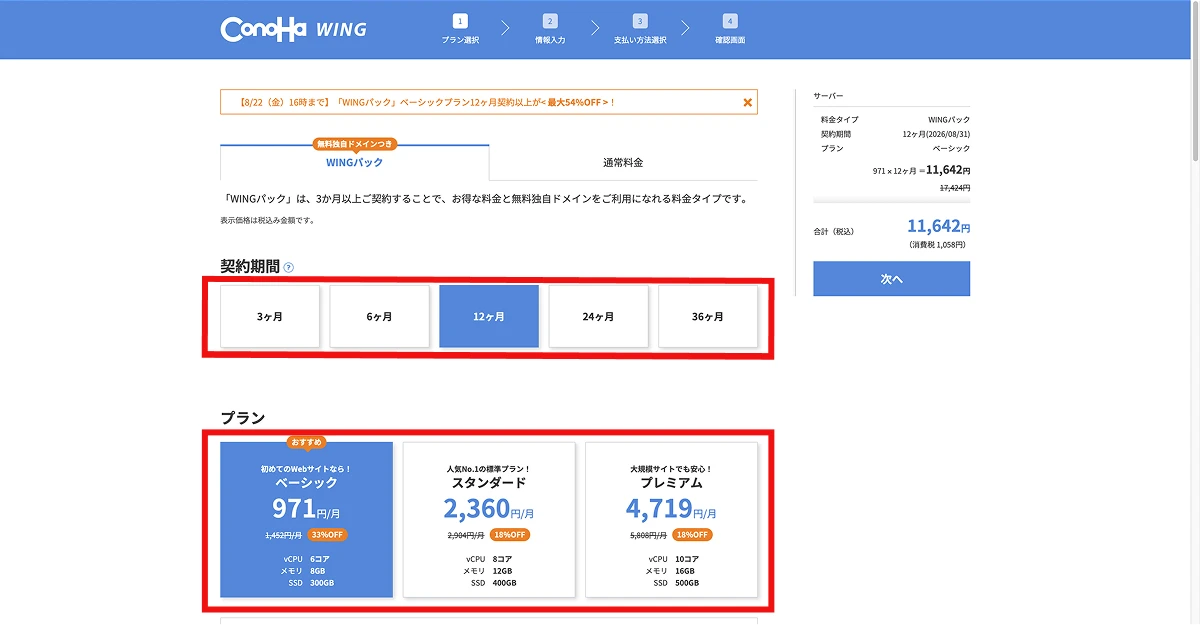1200x625 pixels.
Task: Click the 11,642円 total amount
Action: (x=938, y=226)
